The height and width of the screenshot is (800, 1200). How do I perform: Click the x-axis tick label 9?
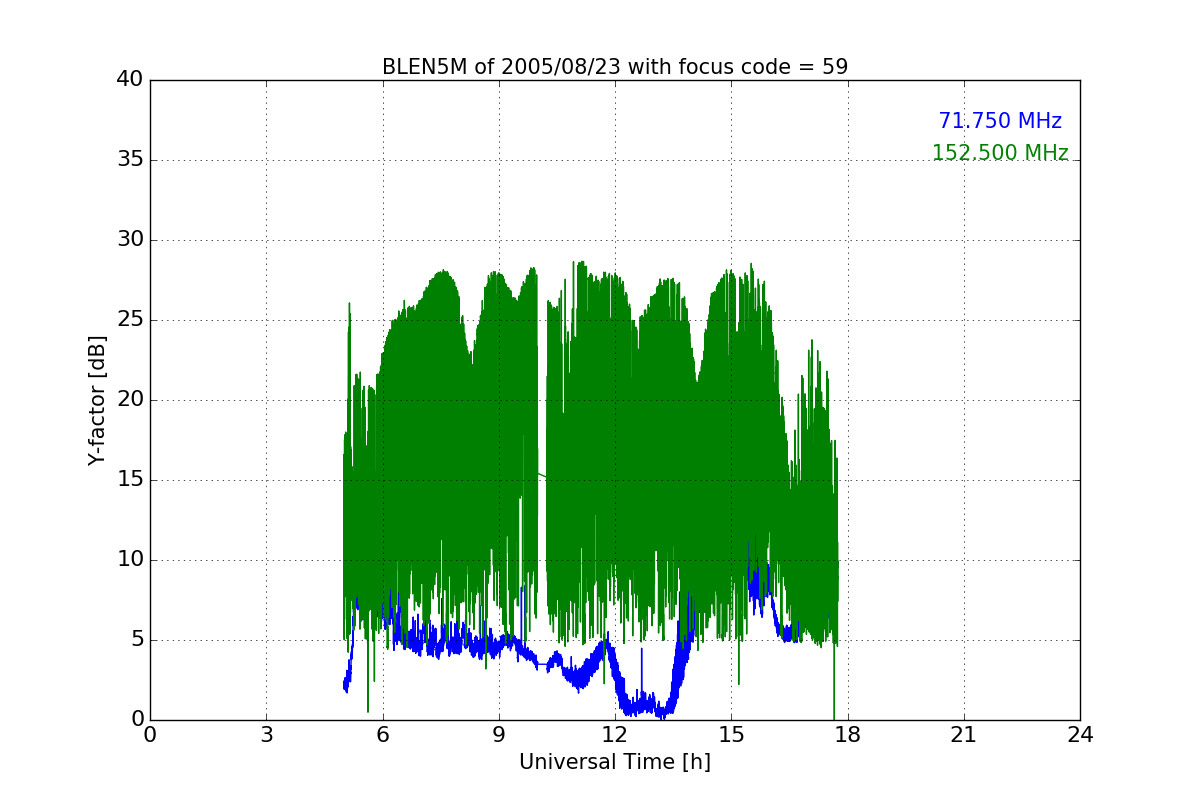(499, 735)
